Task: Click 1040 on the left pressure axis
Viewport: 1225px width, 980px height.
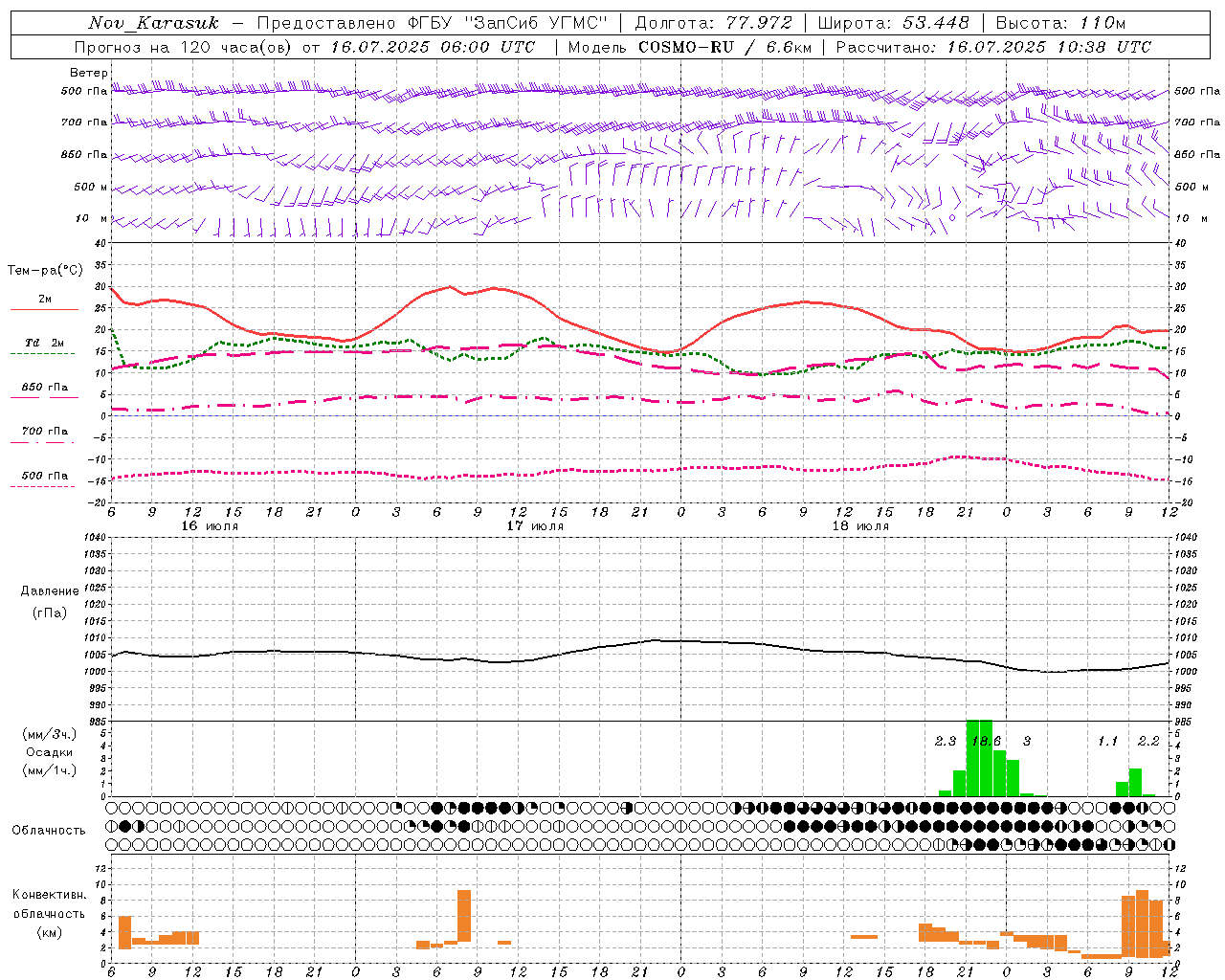Action: (93, 537)
